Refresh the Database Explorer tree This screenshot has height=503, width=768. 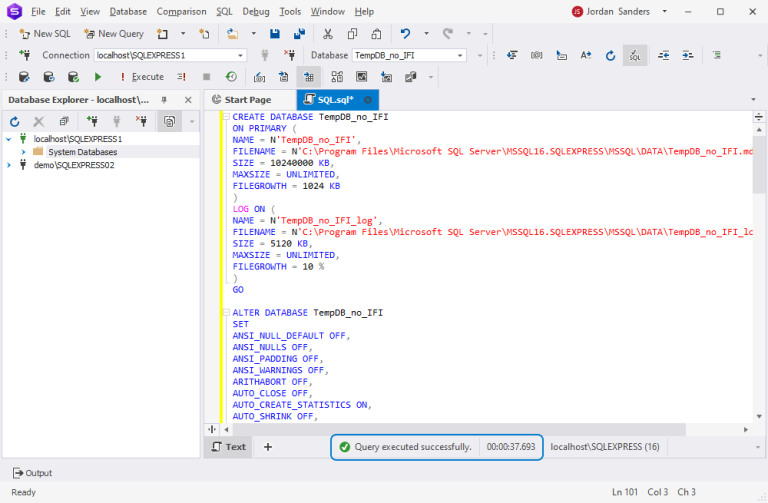tap(15, 121)
